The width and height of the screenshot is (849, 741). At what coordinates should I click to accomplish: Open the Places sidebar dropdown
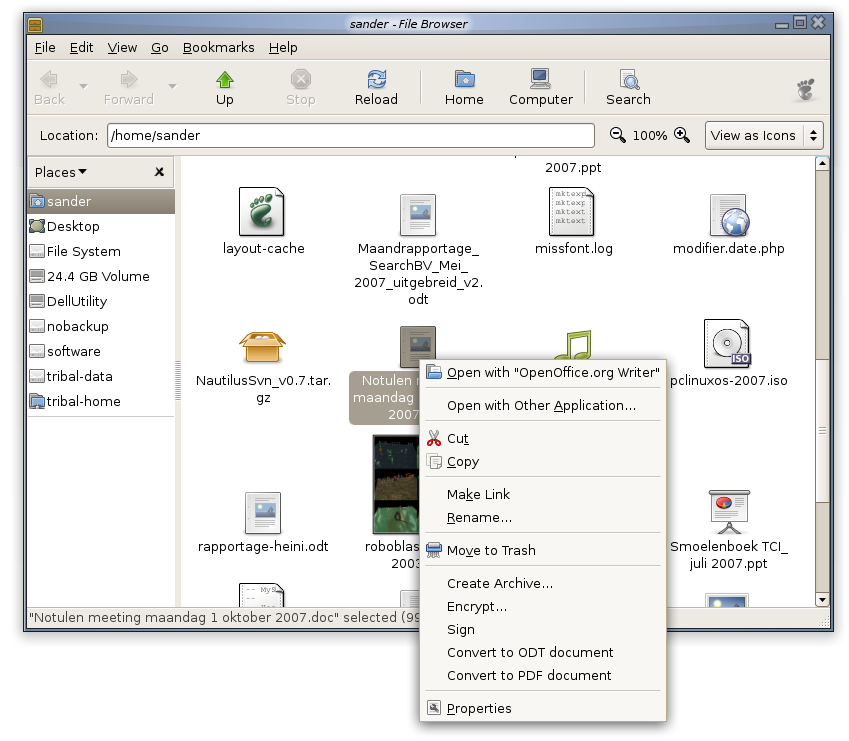coord(61,172)
